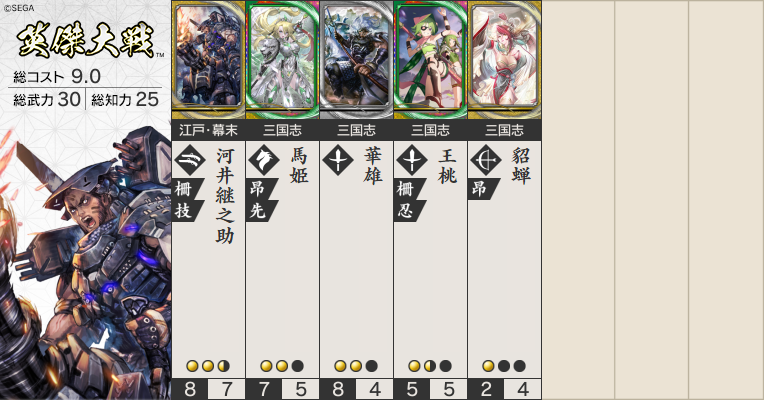Click the spear unit icon beside 華雄
The image size is (764, 400).
tap(338, 160)
